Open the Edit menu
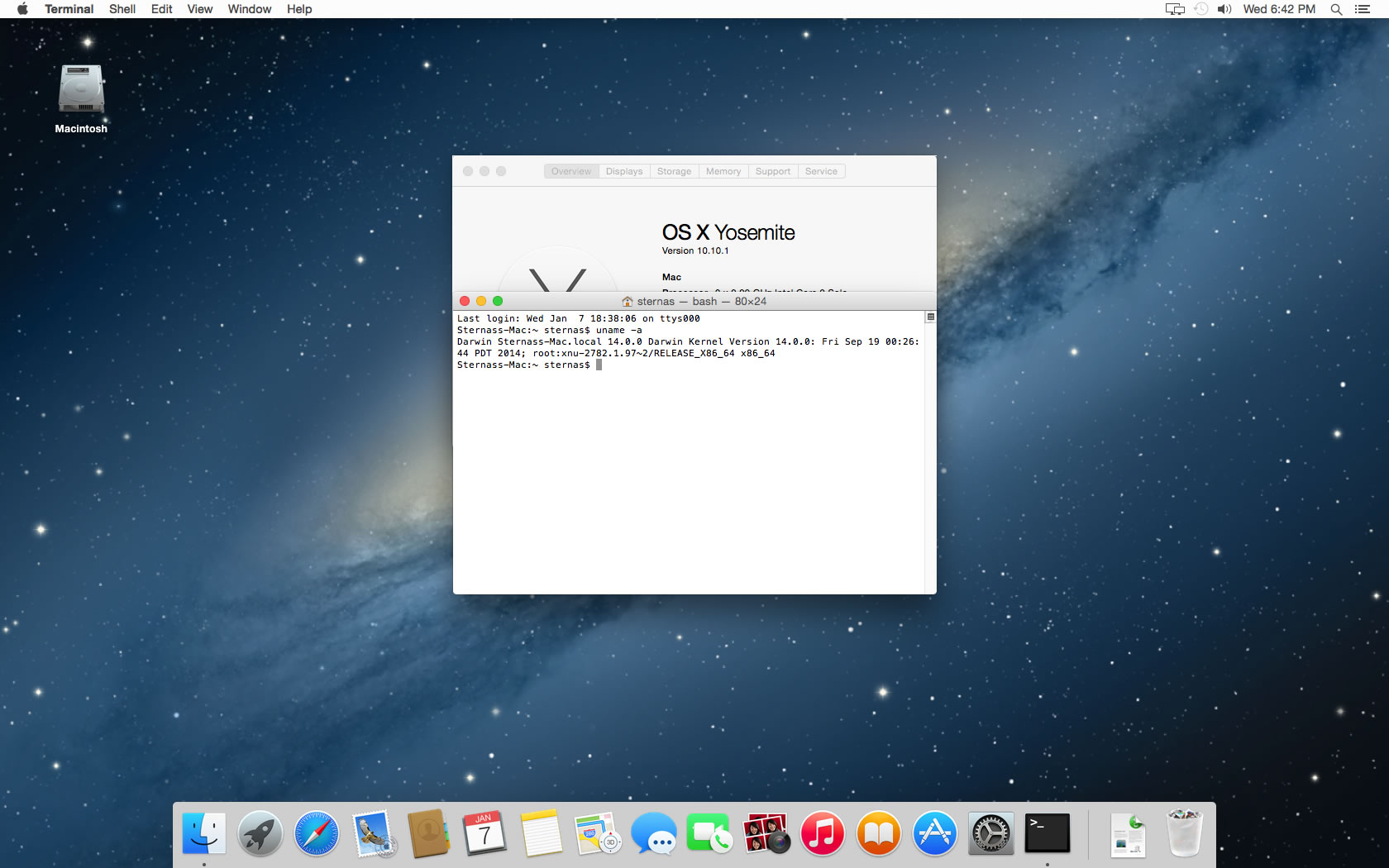The height and width of the screenshot is (868, 1389). click(x=161, y=9)
